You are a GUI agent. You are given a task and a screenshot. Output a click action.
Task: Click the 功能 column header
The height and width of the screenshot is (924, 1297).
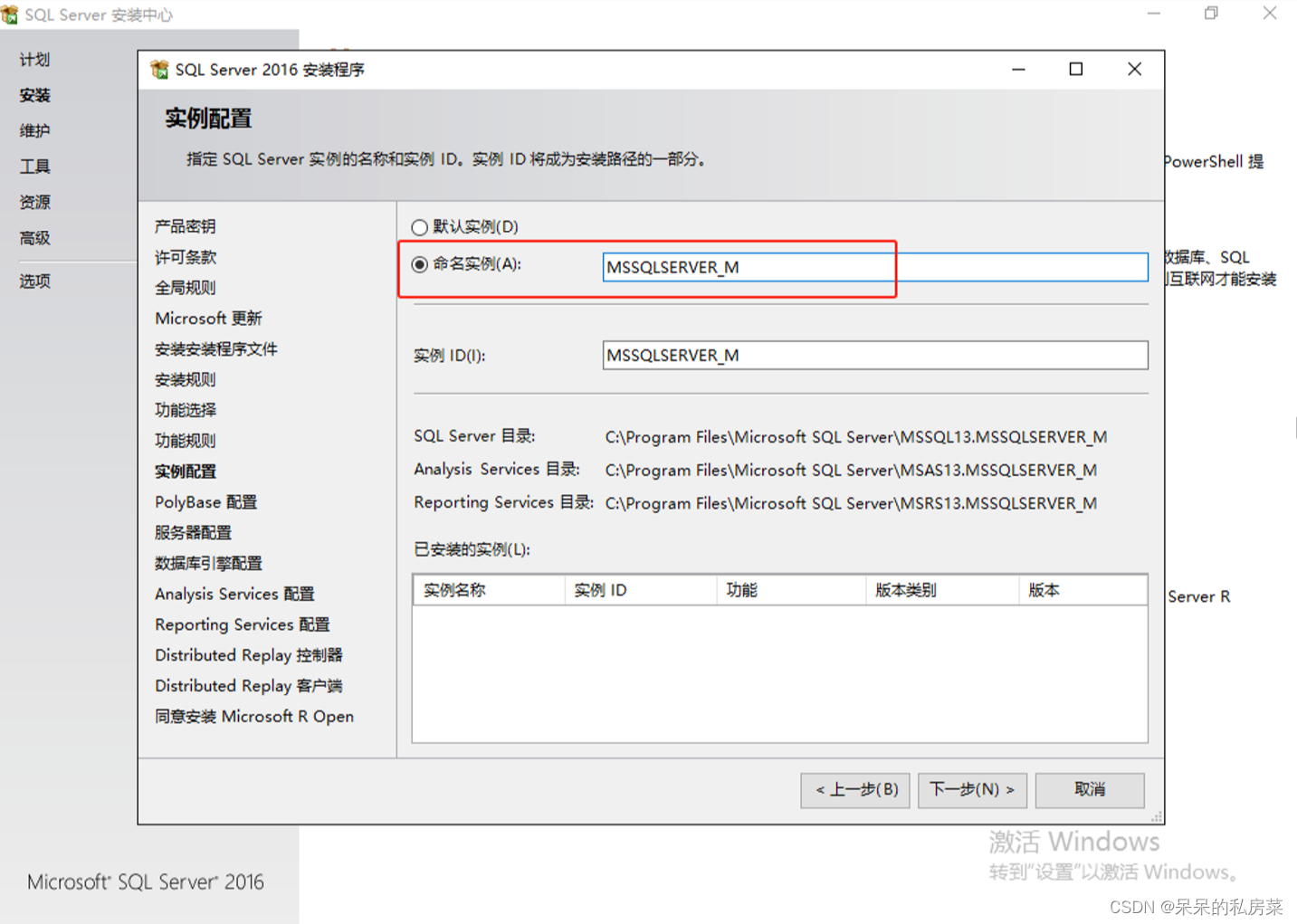pos(791,590)
